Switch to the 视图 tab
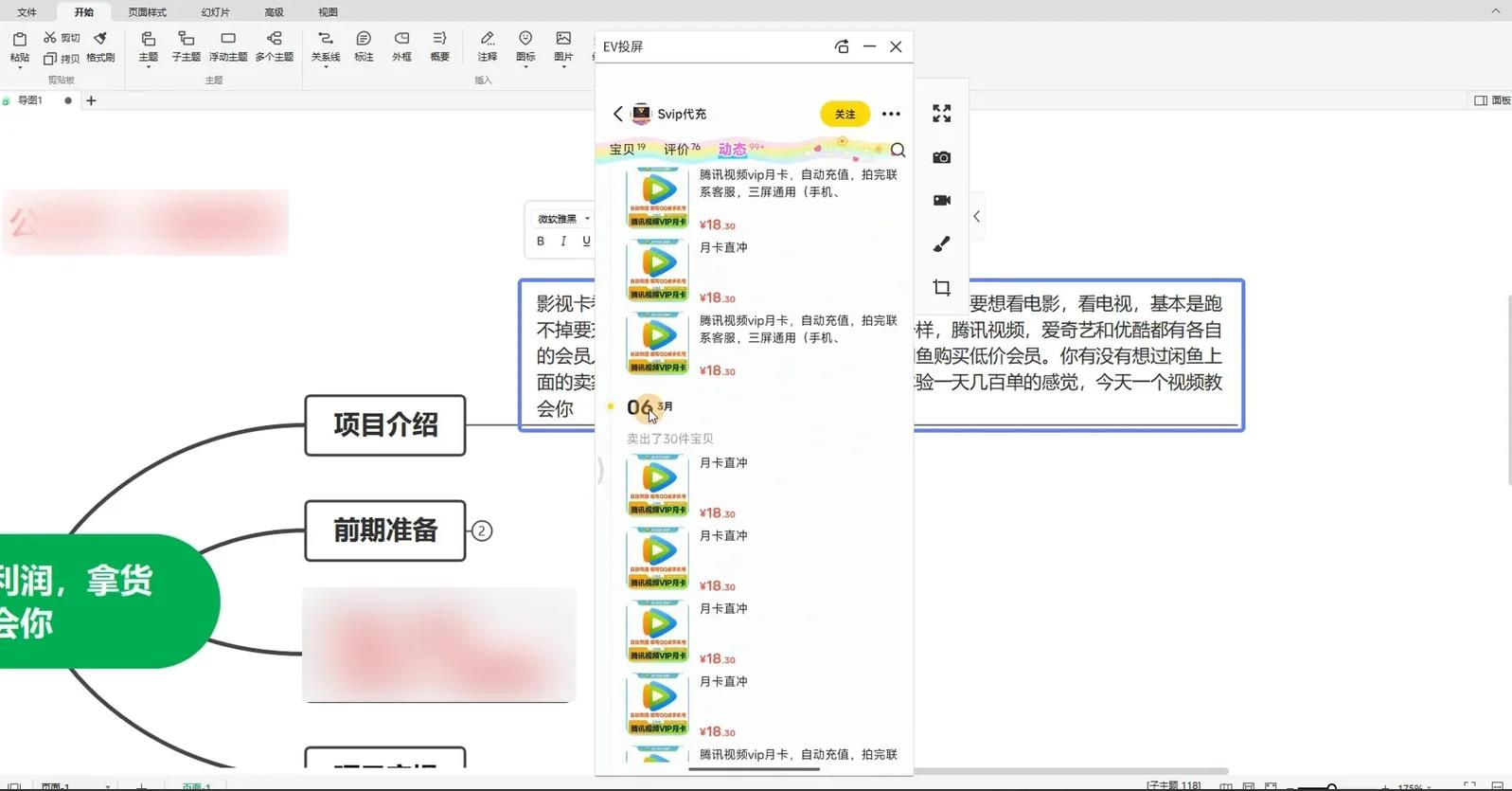Image resolution: width=1512 pixels, height=791 pixels. click(328, 12)
